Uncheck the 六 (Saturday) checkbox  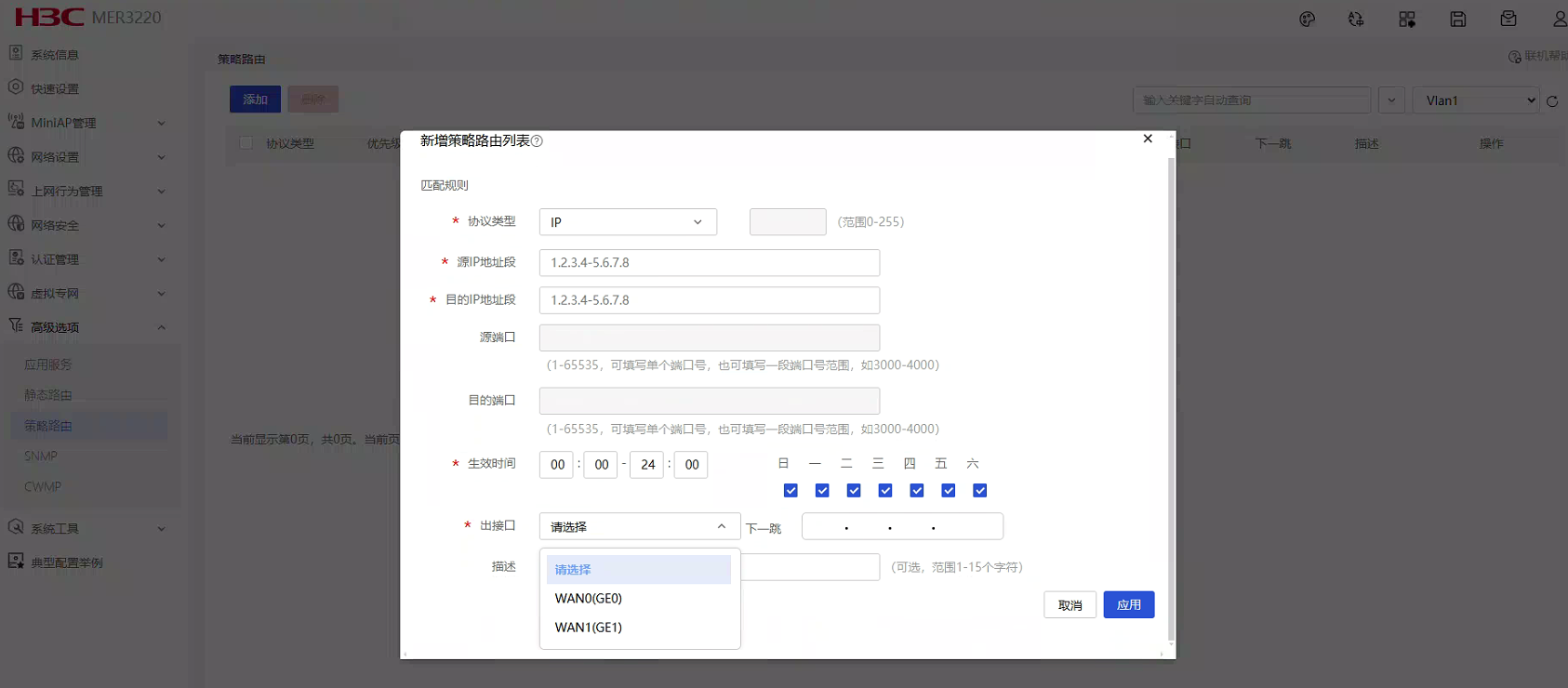click(979, 491)
